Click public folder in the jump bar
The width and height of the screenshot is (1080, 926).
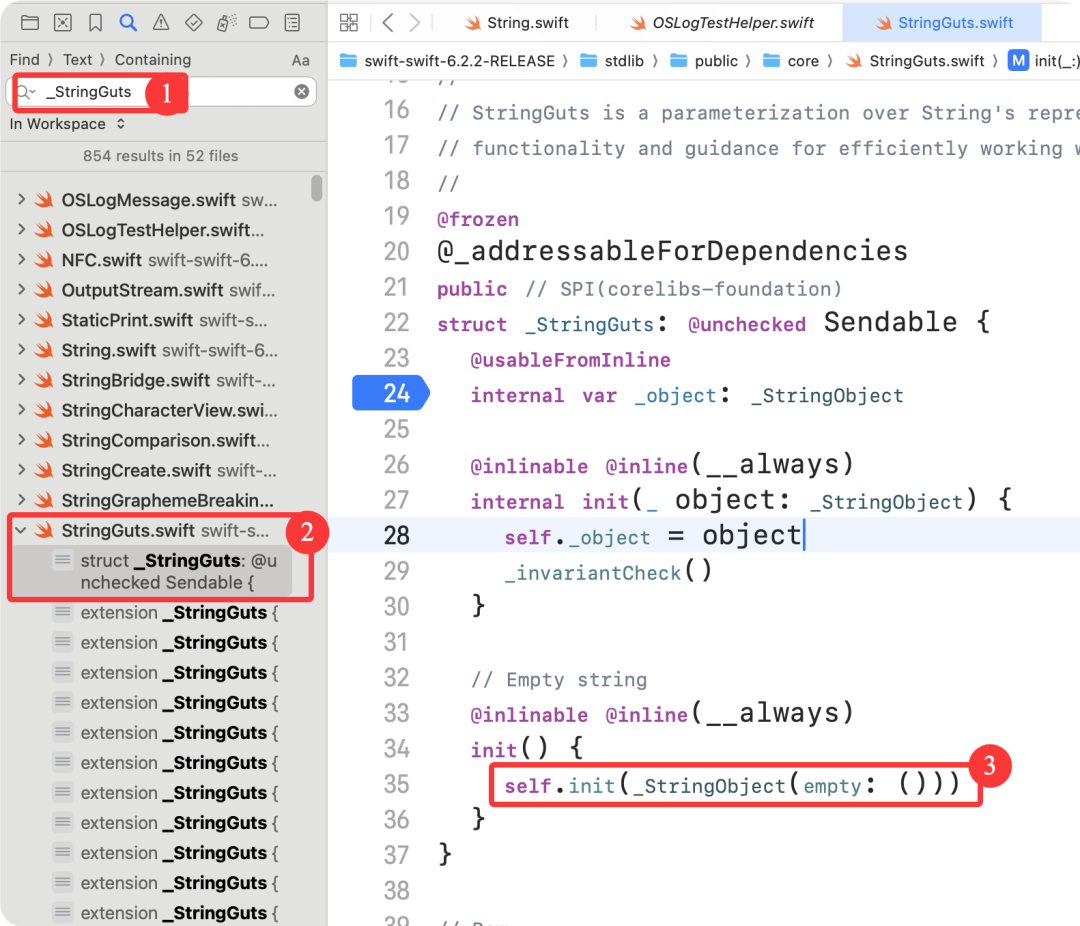pyautogui.click(x=704, y=61)
